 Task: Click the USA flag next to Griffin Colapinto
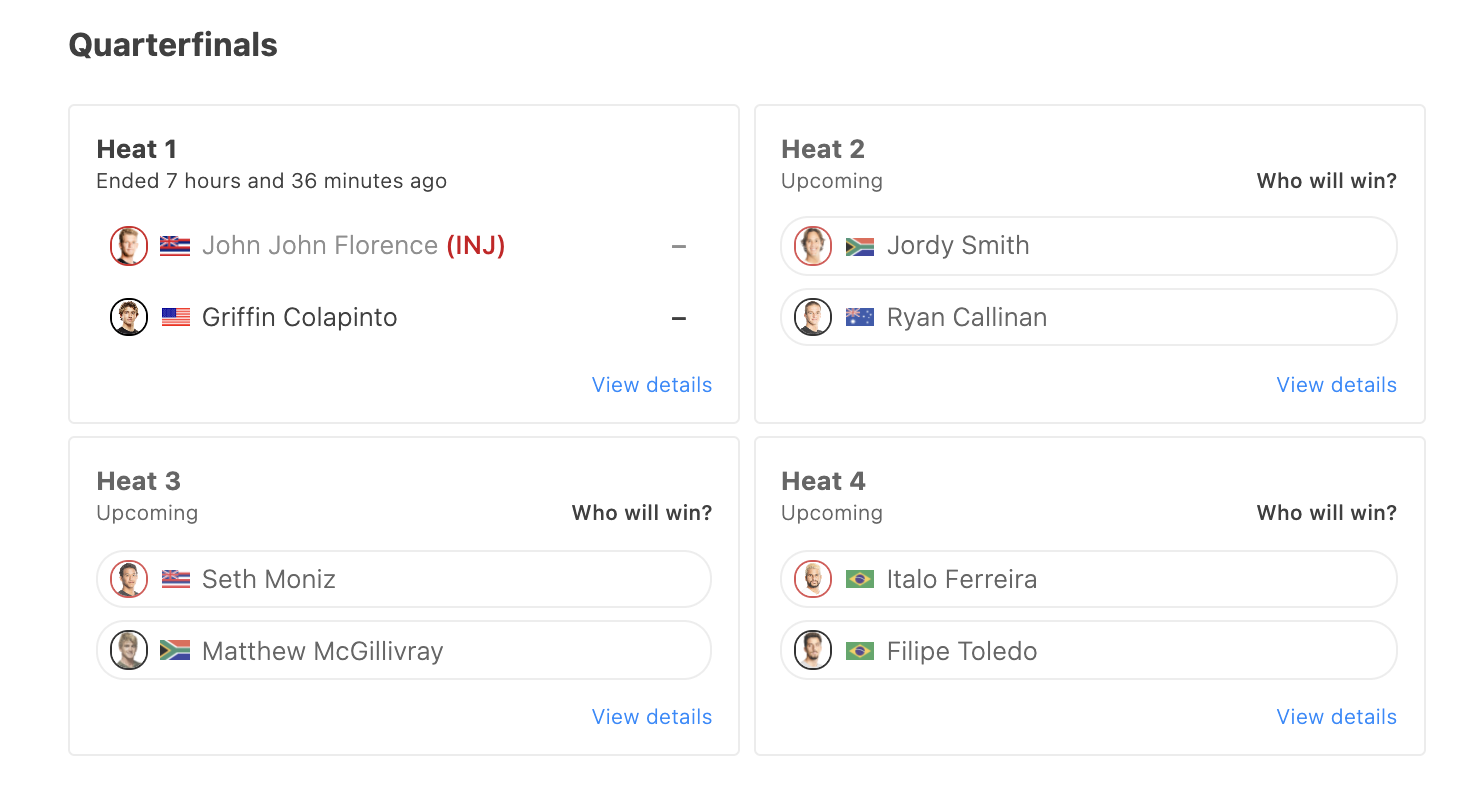(x=175, y=318)
